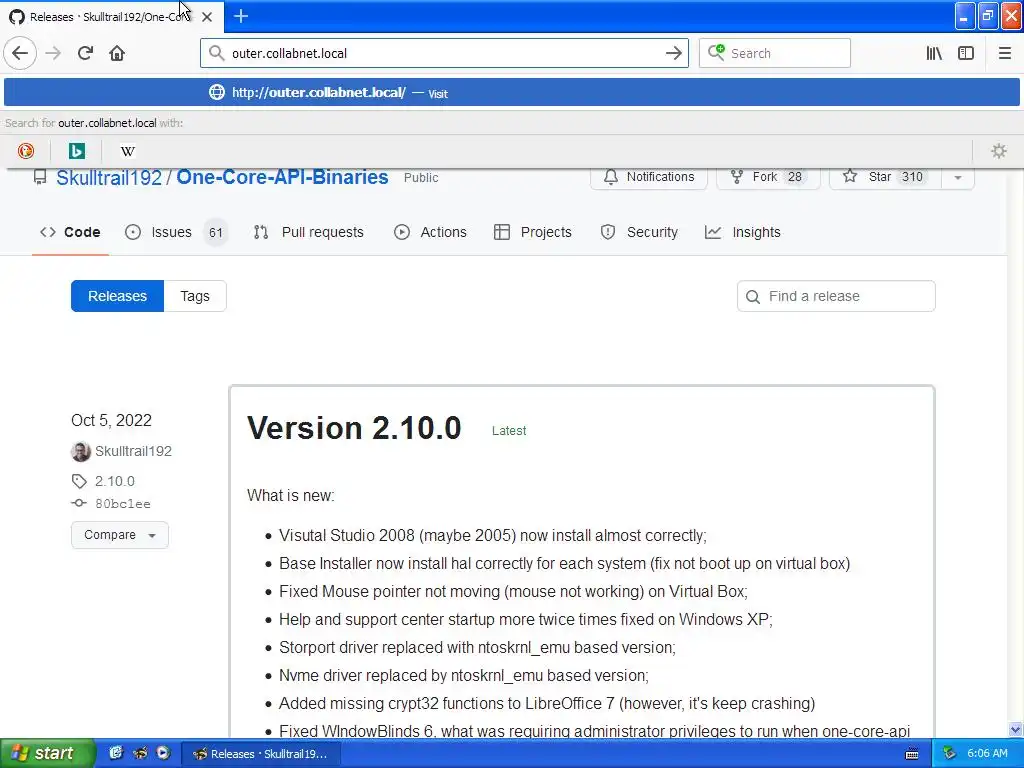Open the Firefox hamburger menu
Image resolution: width=1024 pixels, height=768 pixels.
1005,53
